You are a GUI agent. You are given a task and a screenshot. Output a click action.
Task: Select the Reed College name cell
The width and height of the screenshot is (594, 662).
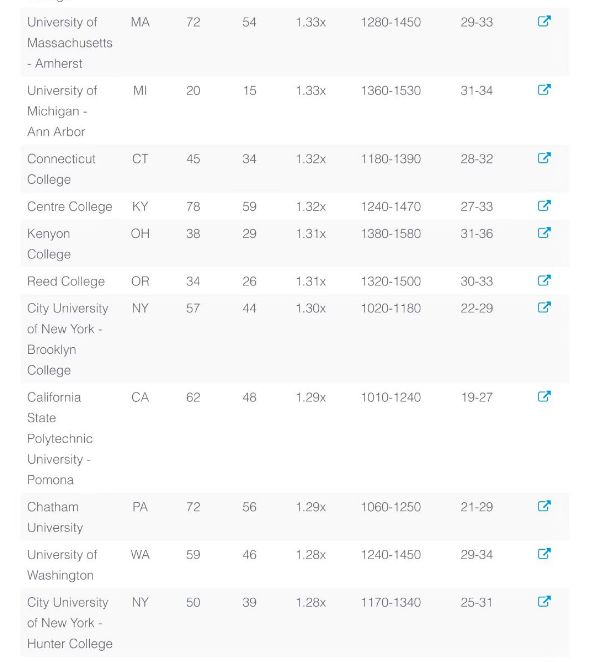coord(66,281)
